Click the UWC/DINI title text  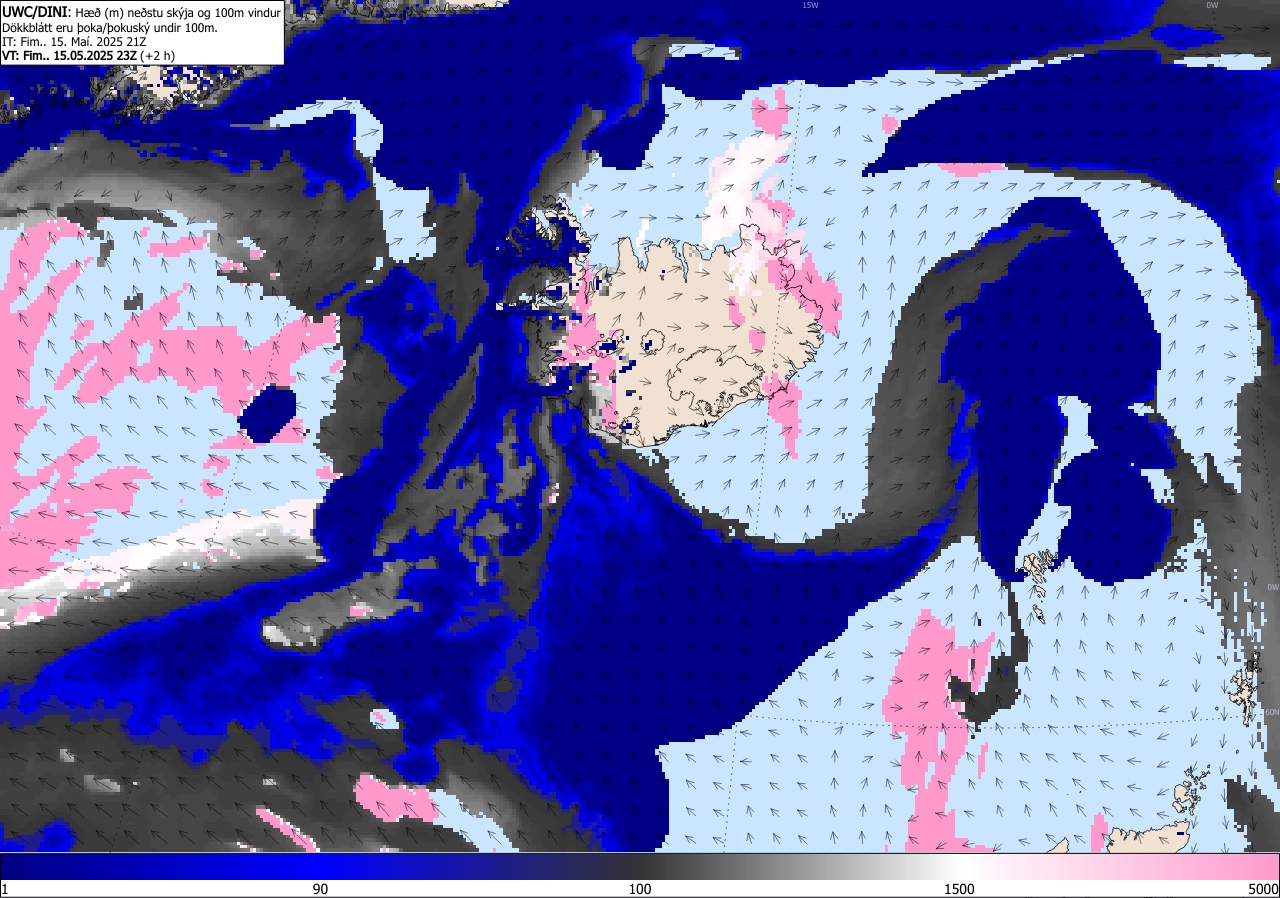36,11
